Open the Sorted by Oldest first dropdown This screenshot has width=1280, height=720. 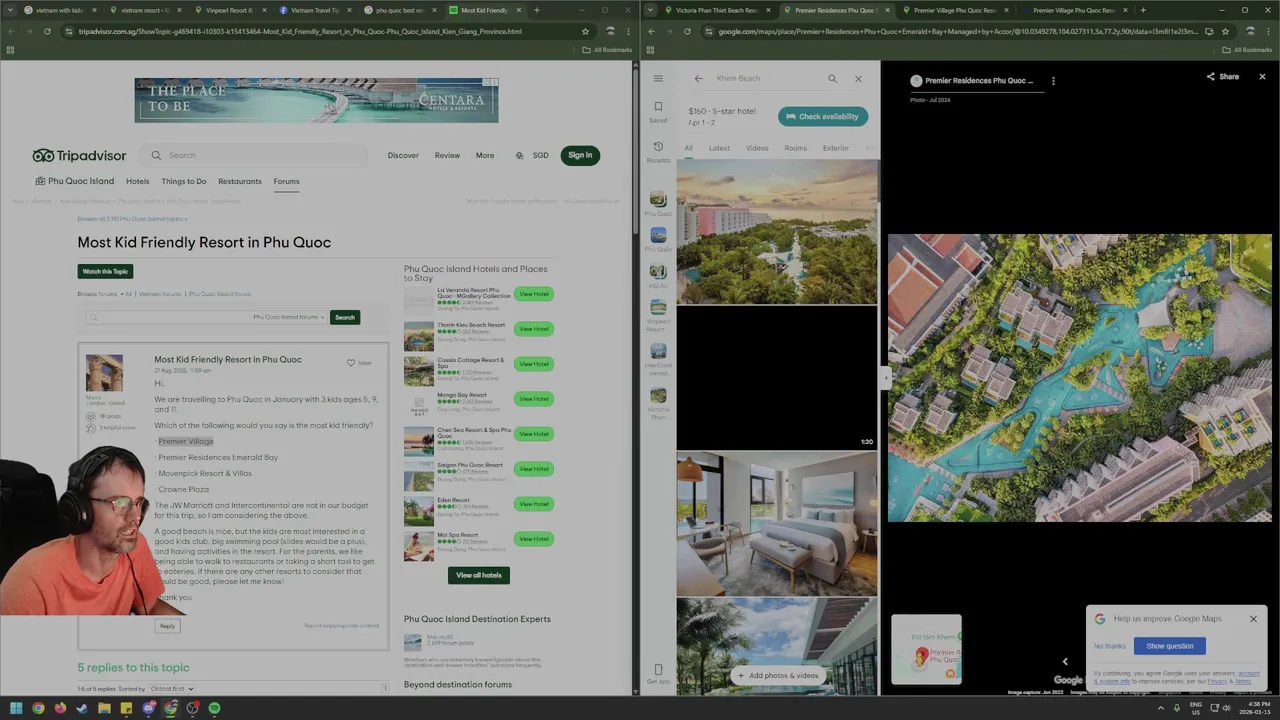(171, 689)
